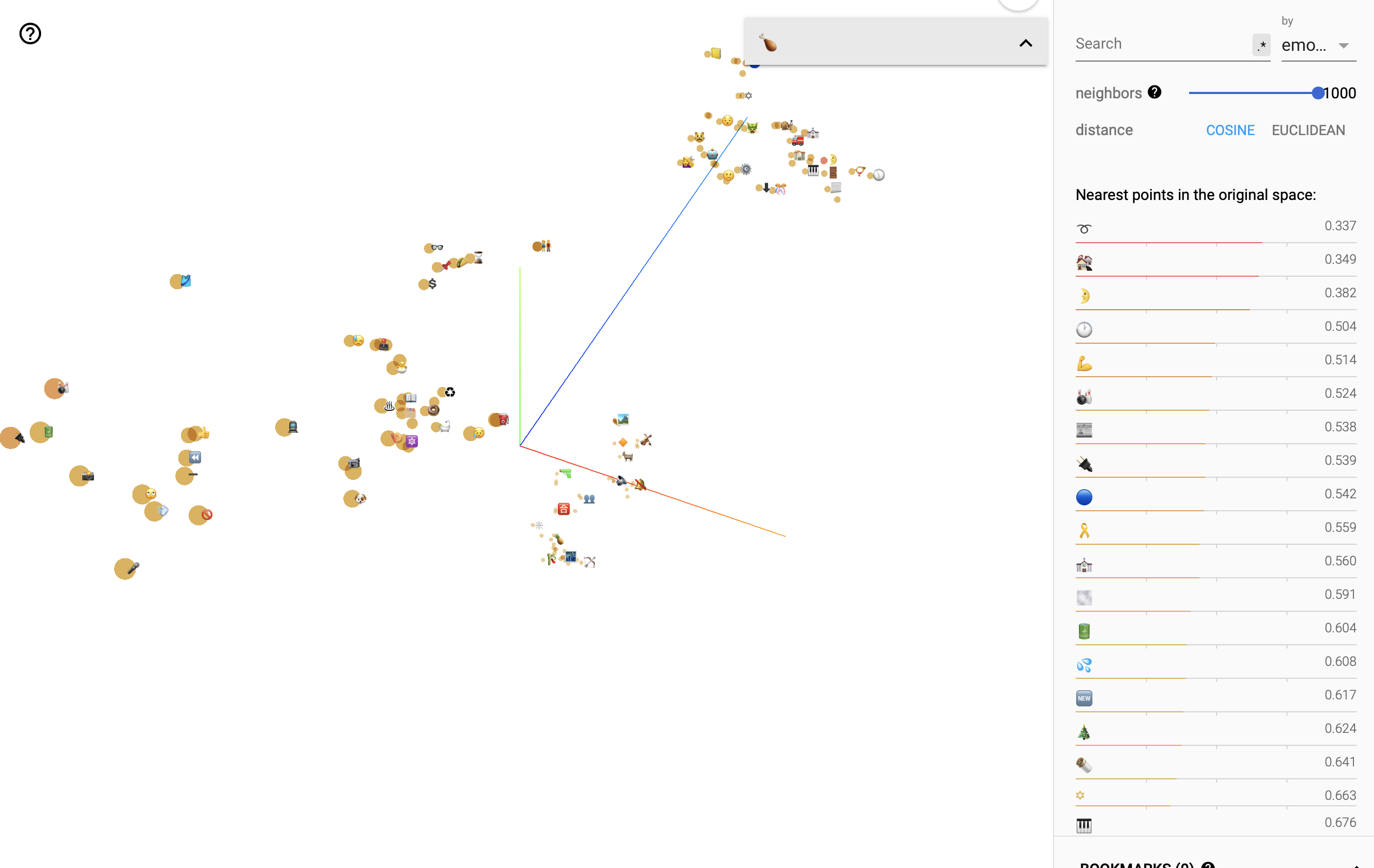Open the search-by field dropdown

click(x=1318, y=45)
